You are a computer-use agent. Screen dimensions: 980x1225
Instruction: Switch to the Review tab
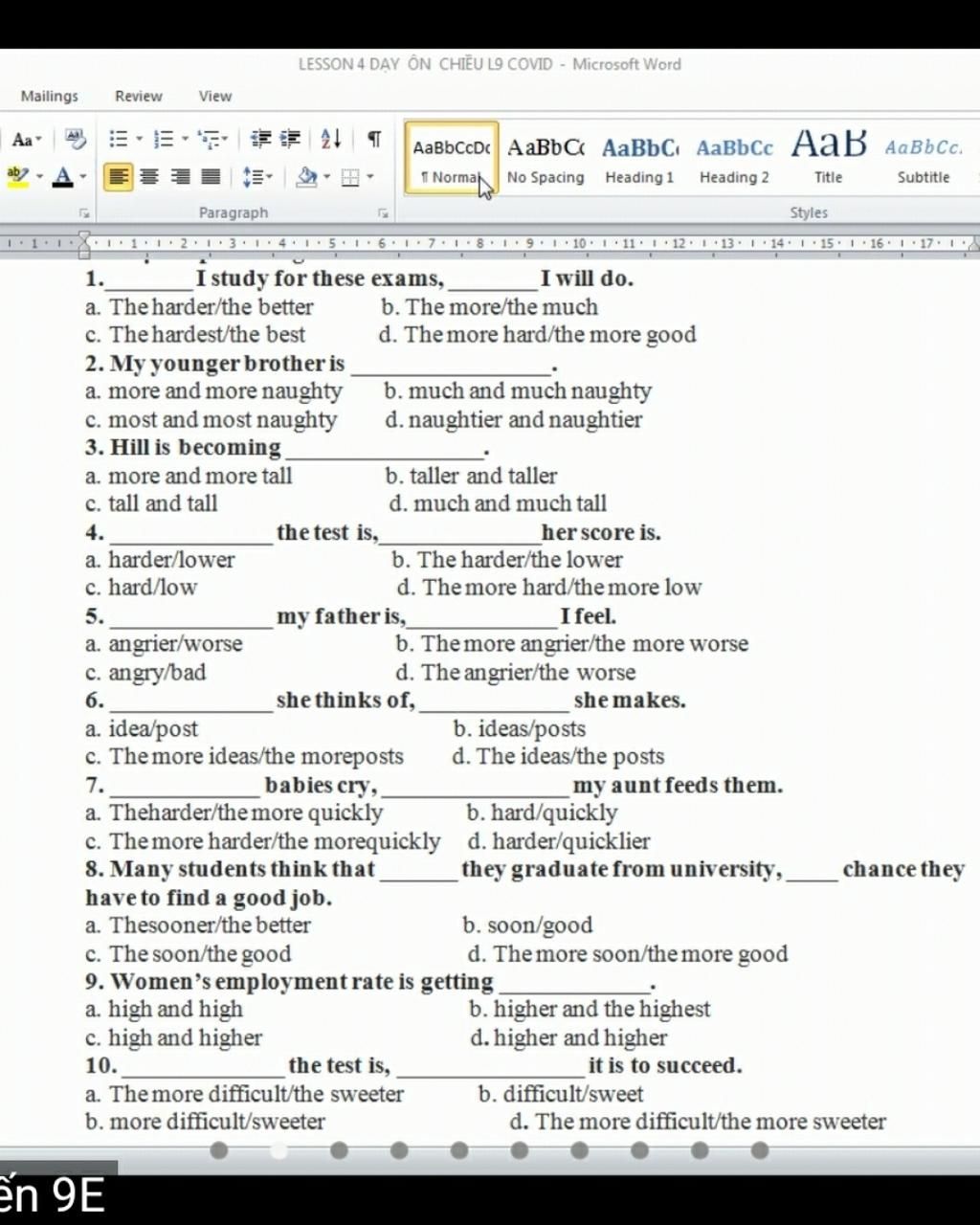pos(139,96)
